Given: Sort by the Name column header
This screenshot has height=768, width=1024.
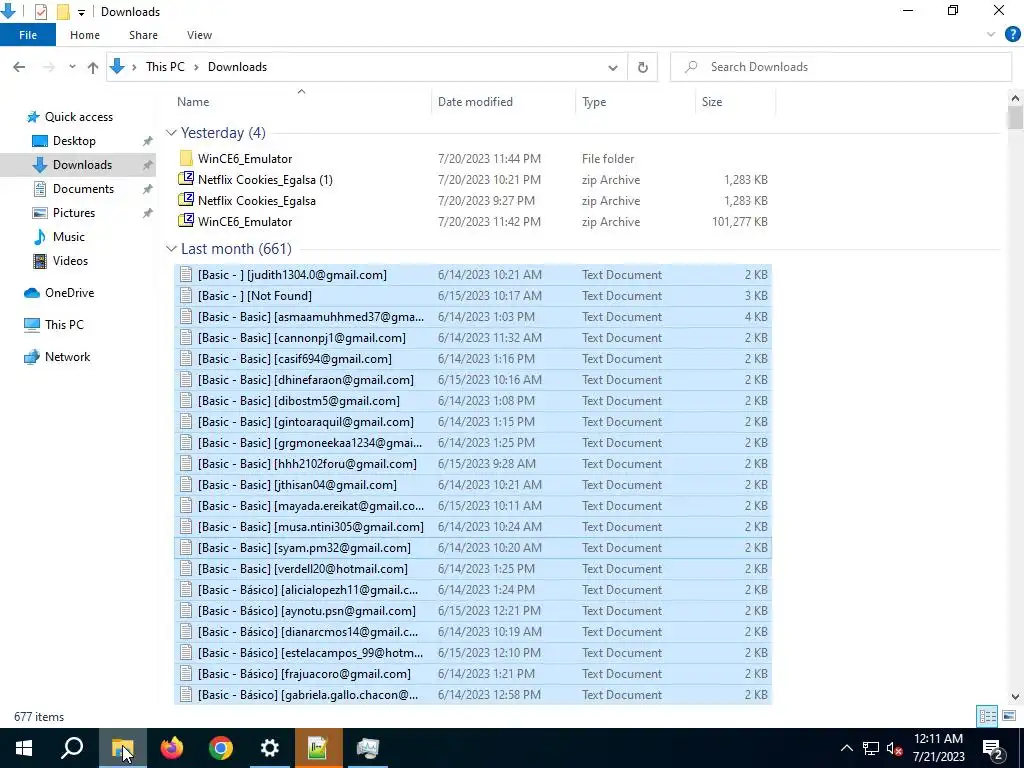Looking at the screenshot, I should pos(300,101).
